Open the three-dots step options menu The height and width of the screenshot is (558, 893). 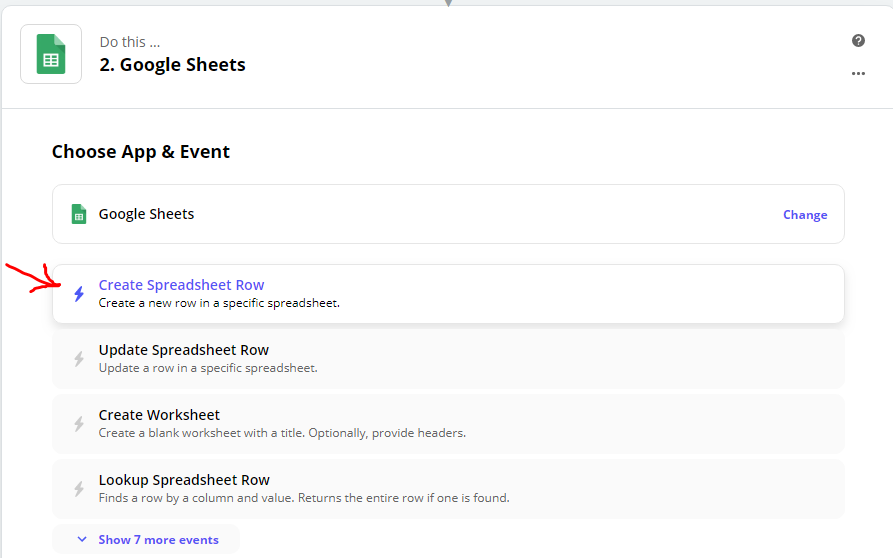click(858, 73)
